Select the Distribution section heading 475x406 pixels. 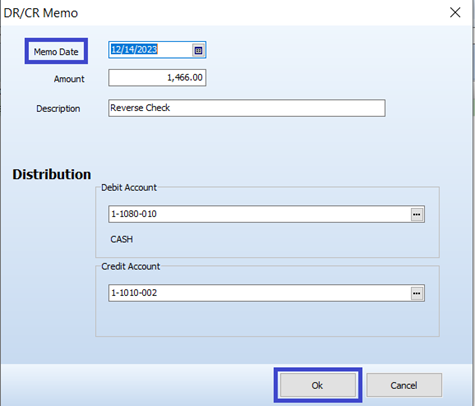click(x=52, y=174)
